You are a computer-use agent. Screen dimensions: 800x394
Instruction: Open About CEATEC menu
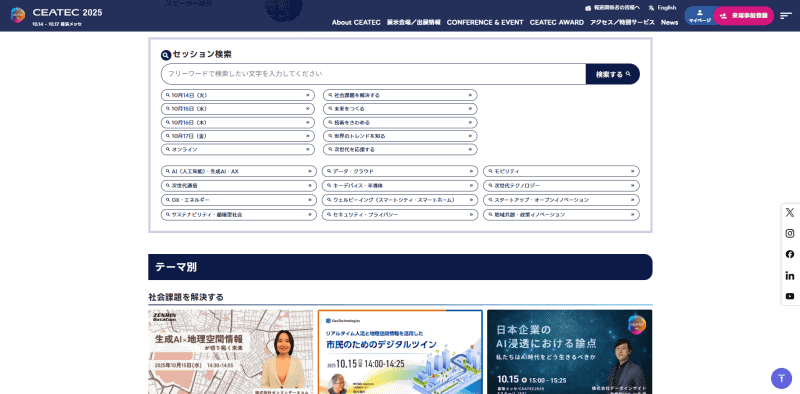356,22
